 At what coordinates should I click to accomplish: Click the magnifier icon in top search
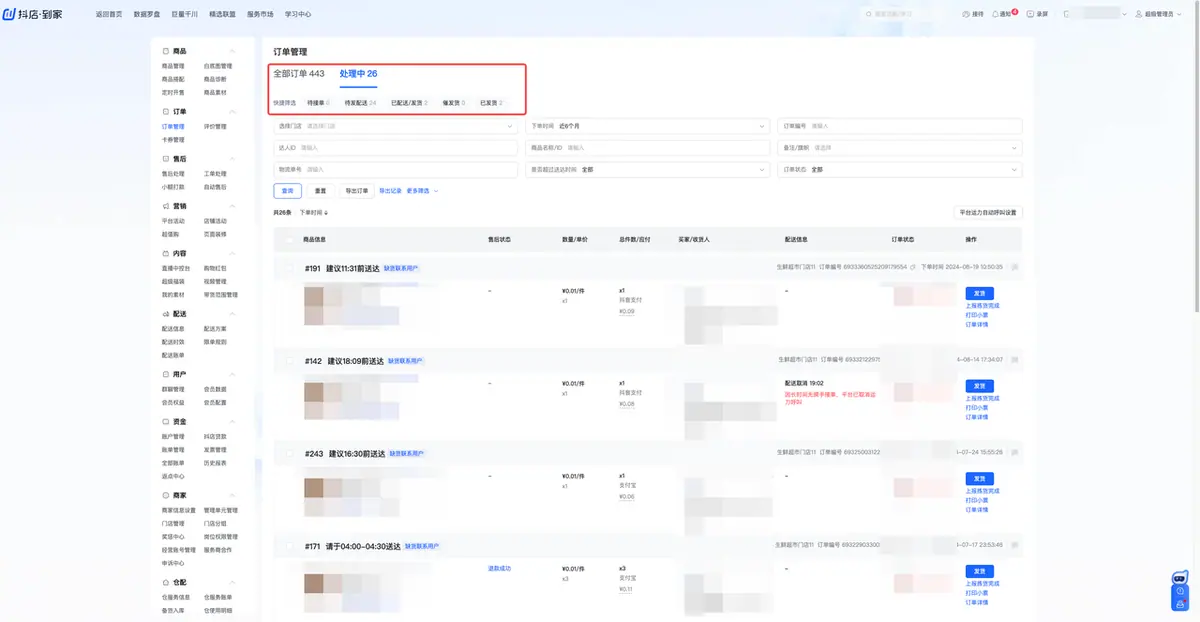(869, 14)
